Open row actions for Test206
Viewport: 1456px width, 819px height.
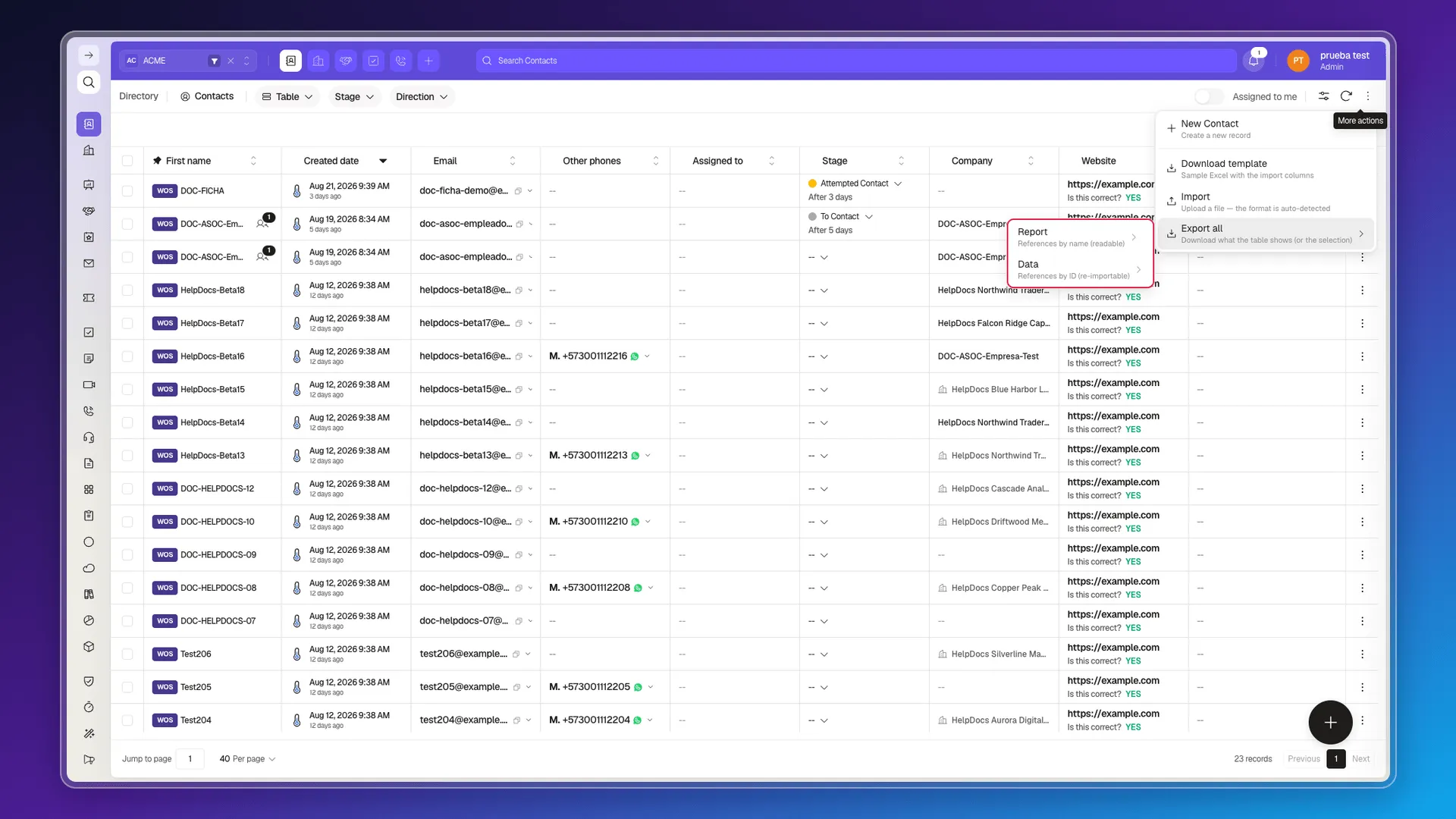pos(1362,654)
